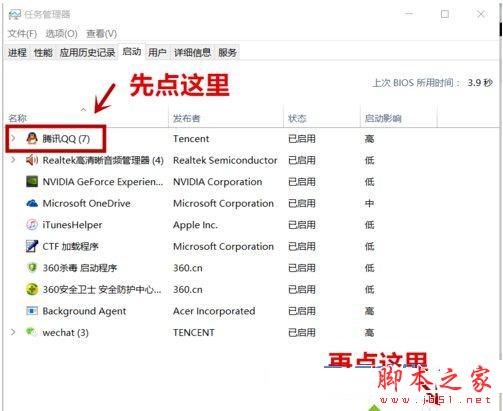The height and width of the screenshot is (411, 503).
Task: Open the 查看(V) menu
Action: click(x=101, y=34)
